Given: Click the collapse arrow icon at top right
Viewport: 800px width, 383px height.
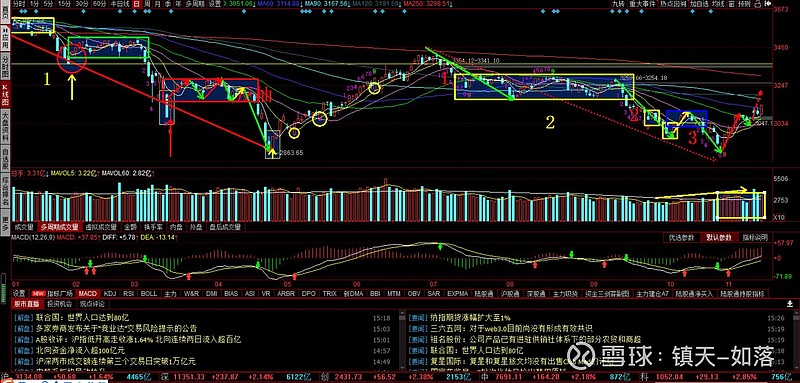Looking at the screenshot, I should point(769,4).
